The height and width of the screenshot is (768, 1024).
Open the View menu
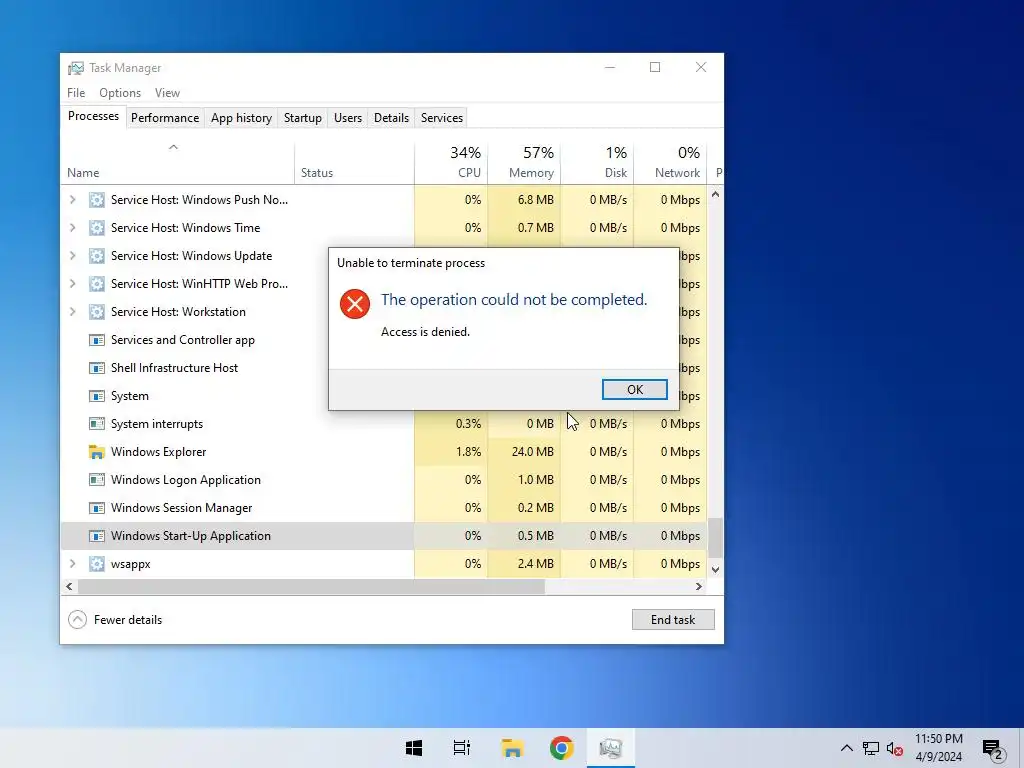pos(167,93)
